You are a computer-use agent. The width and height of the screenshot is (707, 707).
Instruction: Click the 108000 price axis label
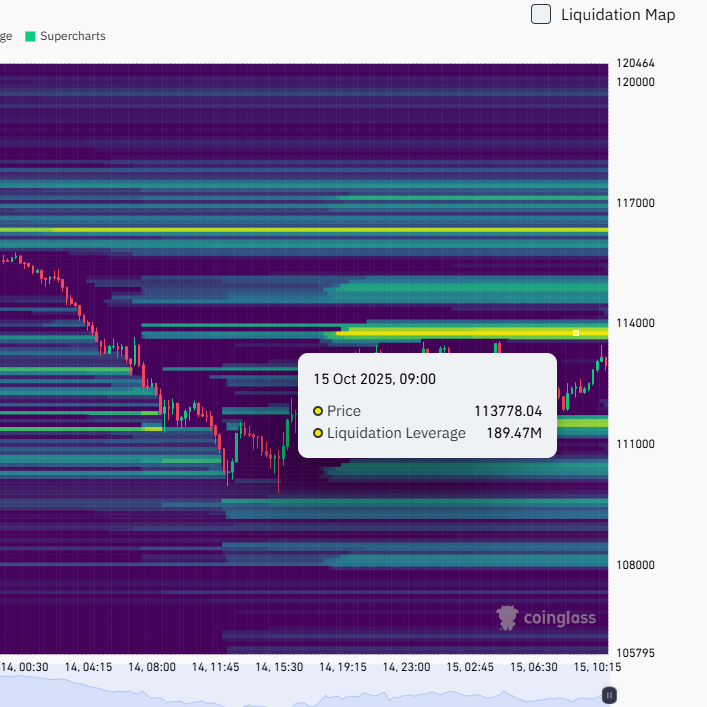(635, 565)
